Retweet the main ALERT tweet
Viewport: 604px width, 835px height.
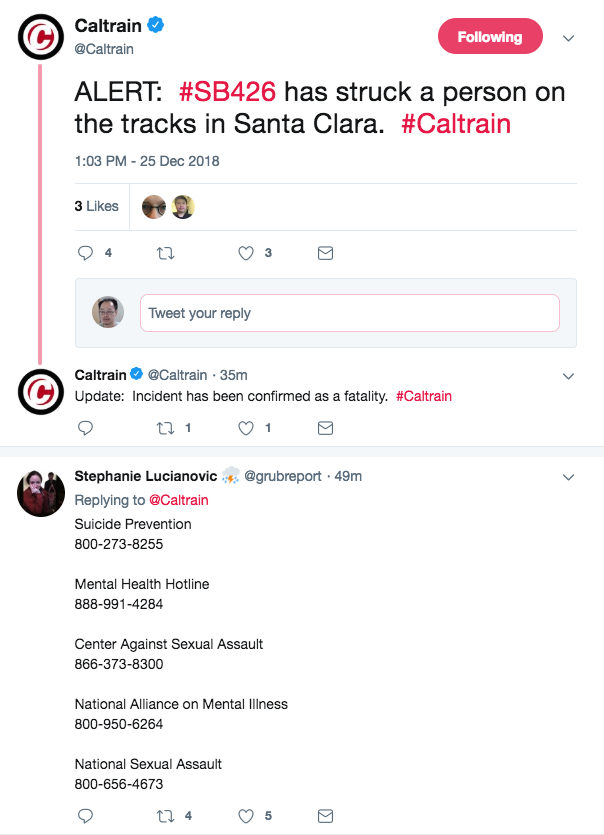pyautogui.click(x=166, y=254)
